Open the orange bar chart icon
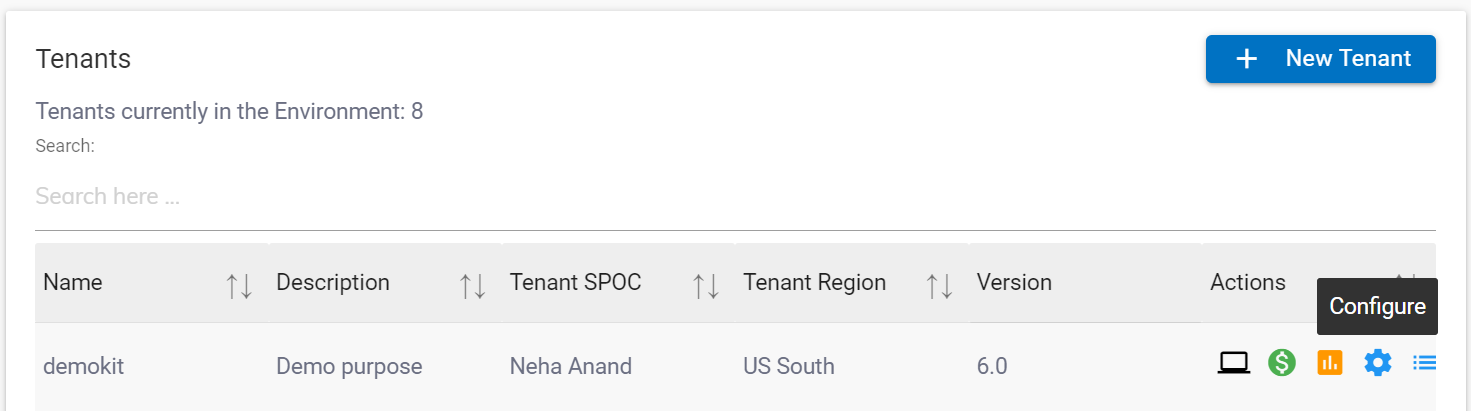1471x411 pixels. (x=1329, y=363)
